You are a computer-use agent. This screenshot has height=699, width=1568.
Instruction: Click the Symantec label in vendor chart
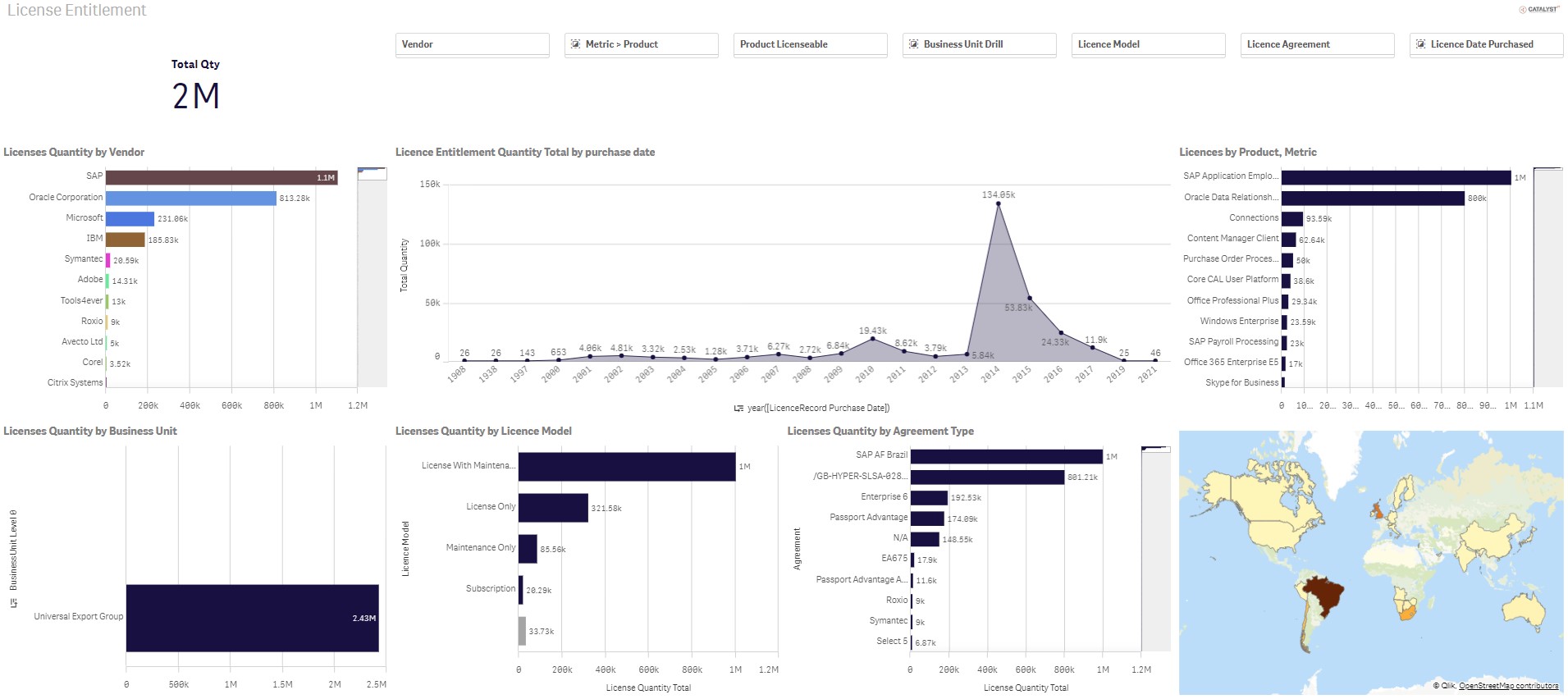coord(84,258)
